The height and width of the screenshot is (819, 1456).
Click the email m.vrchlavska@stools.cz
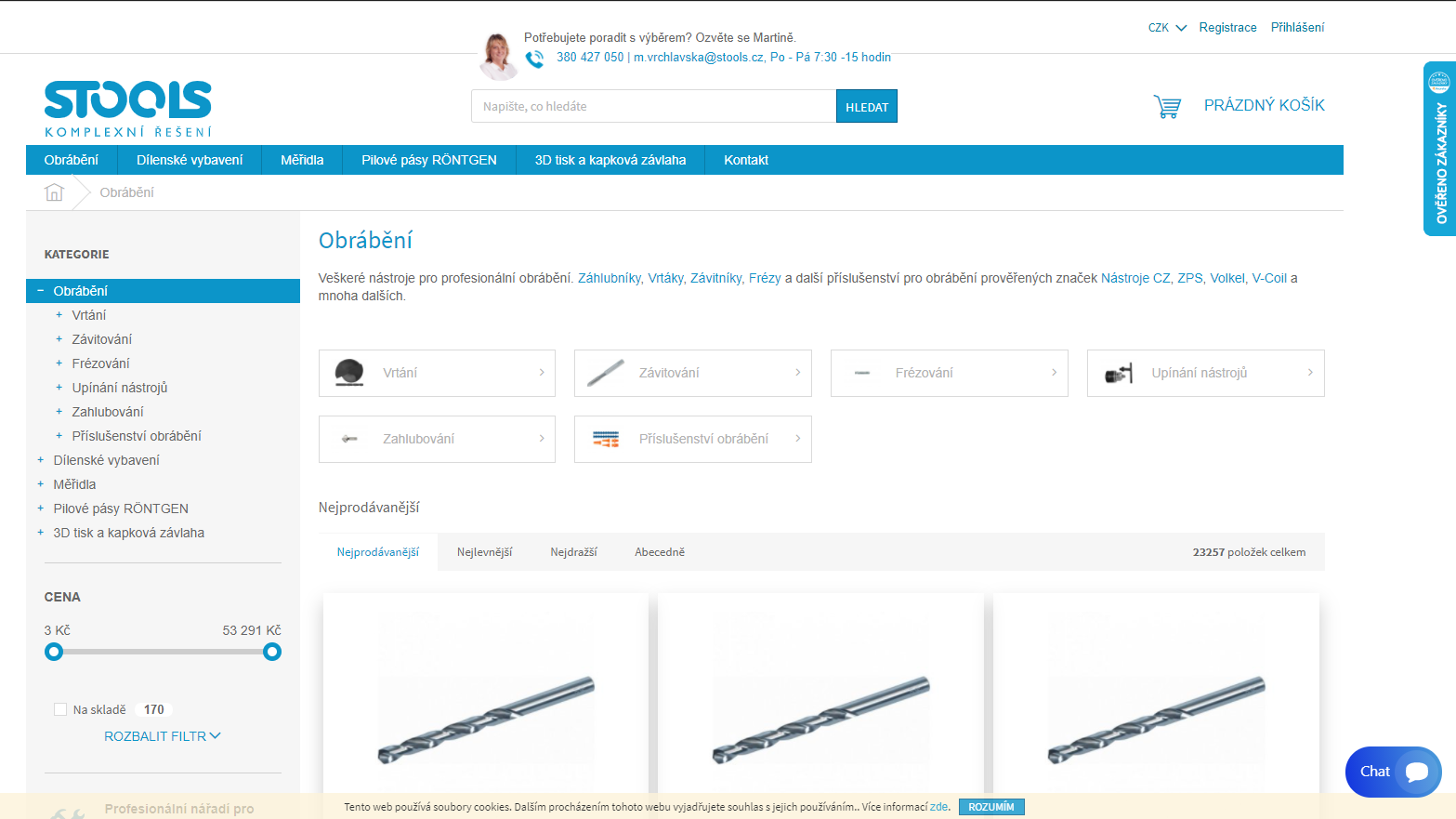pos(699,58)
